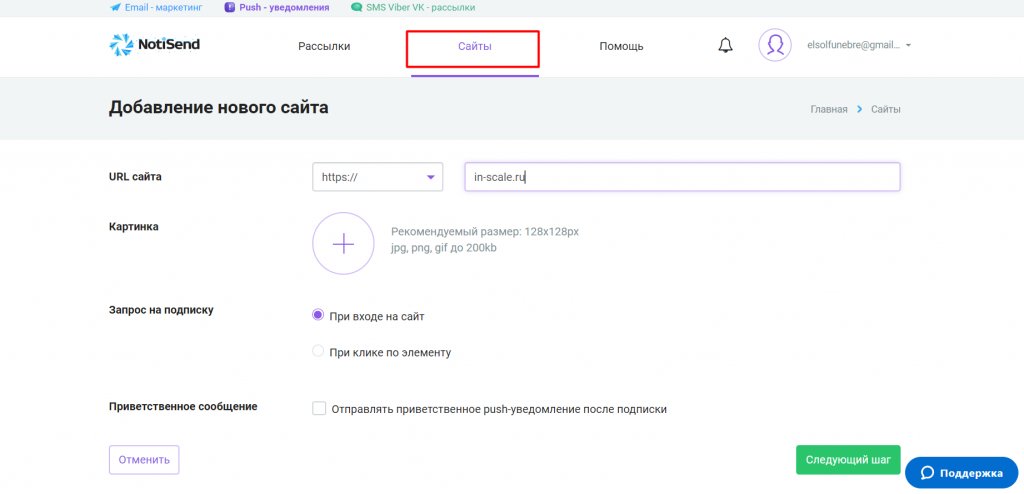Open the Помощь menu item
Viewport: 1024px width, 494px height.
point(621,46)
